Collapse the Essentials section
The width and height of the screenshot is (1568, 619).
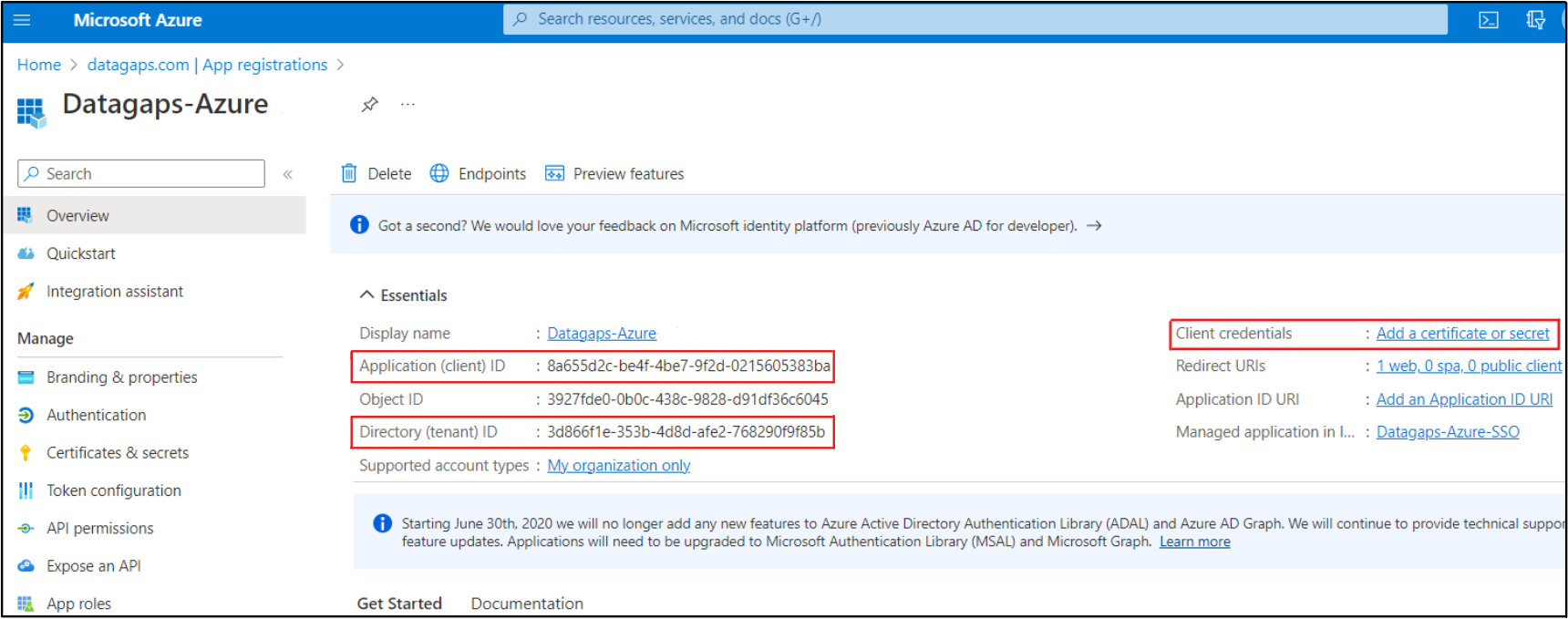(367, 294)
